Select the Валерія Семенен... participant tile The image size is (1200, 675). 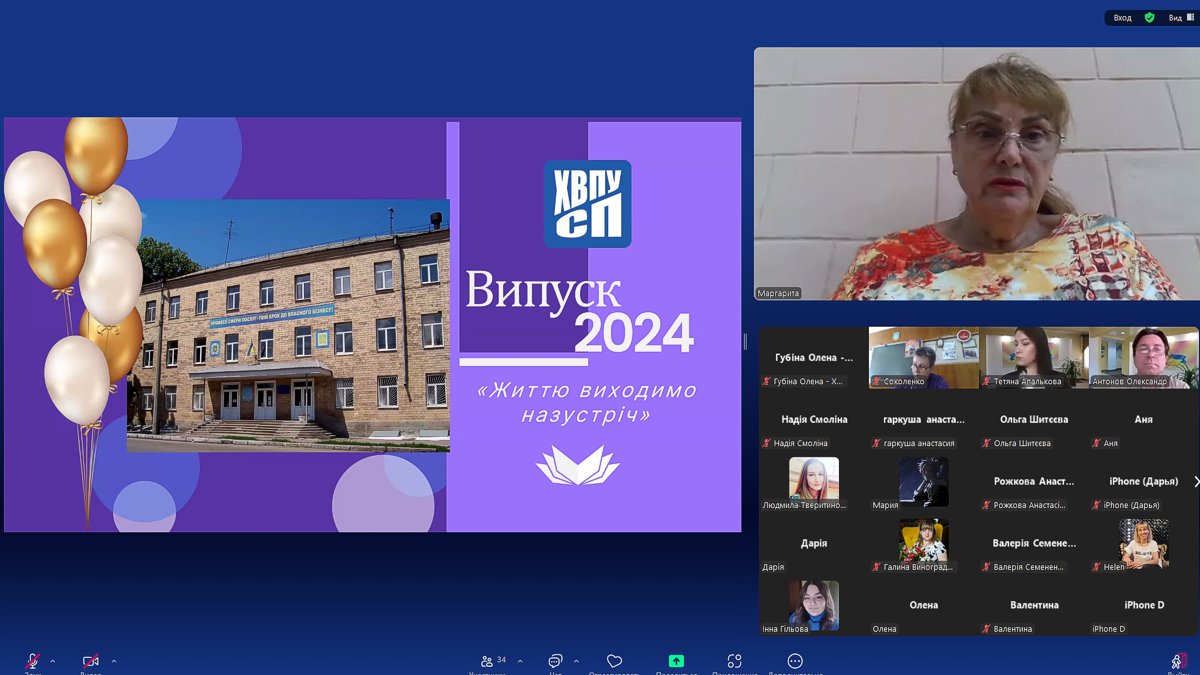(1034, 544)
